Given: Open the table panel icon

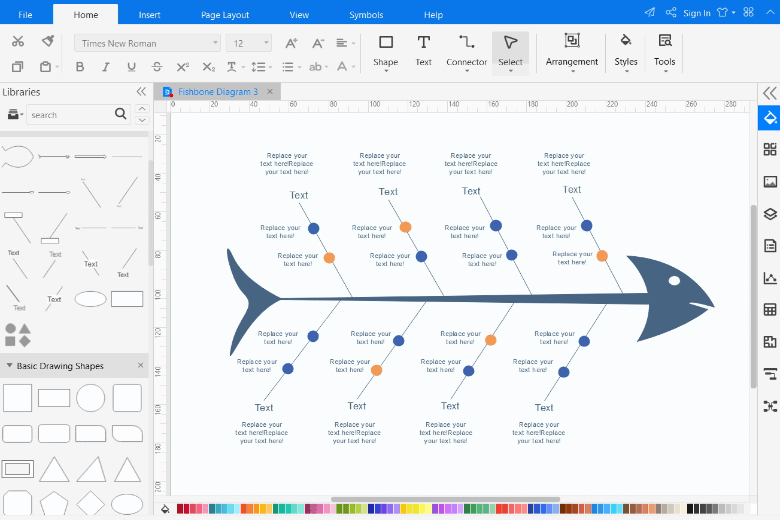Looking at the screenshot, I should (x=770, y=310).
